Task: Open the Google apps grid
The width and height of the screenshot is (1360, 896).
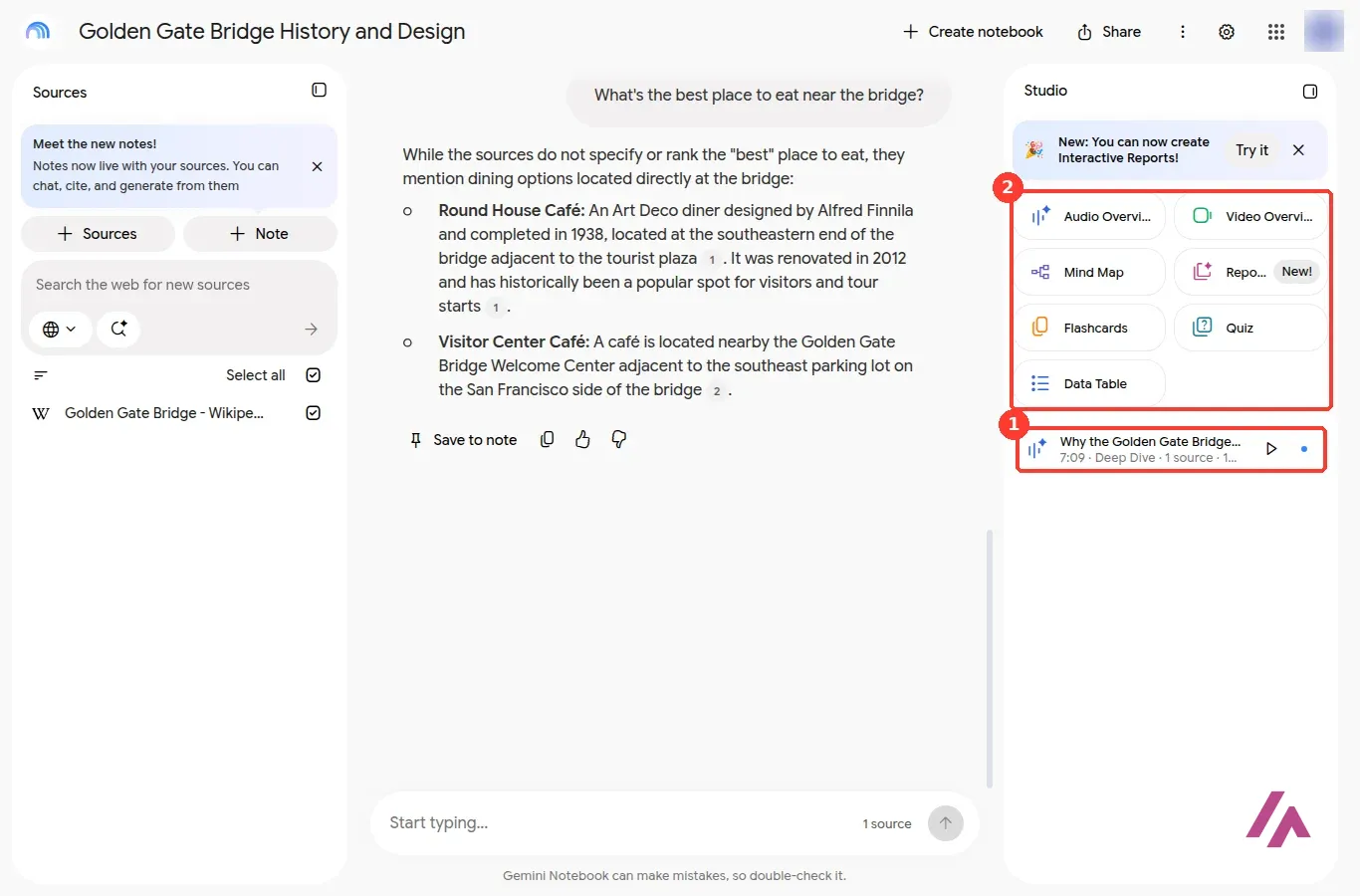Action: (x=1276, y=32)
